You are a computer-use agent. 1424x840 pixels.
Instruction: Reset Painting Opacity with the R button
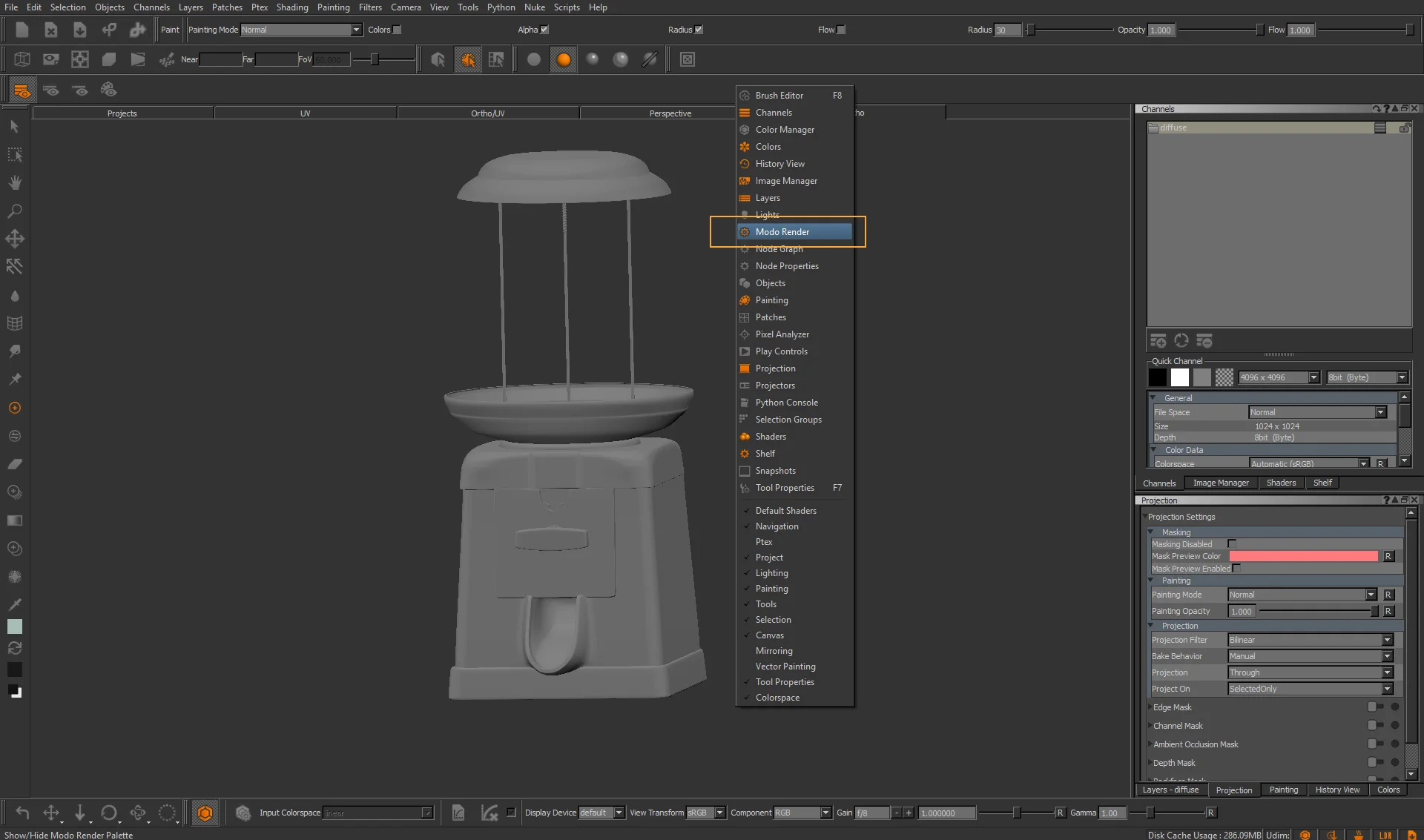click(x=1388, y=611)
